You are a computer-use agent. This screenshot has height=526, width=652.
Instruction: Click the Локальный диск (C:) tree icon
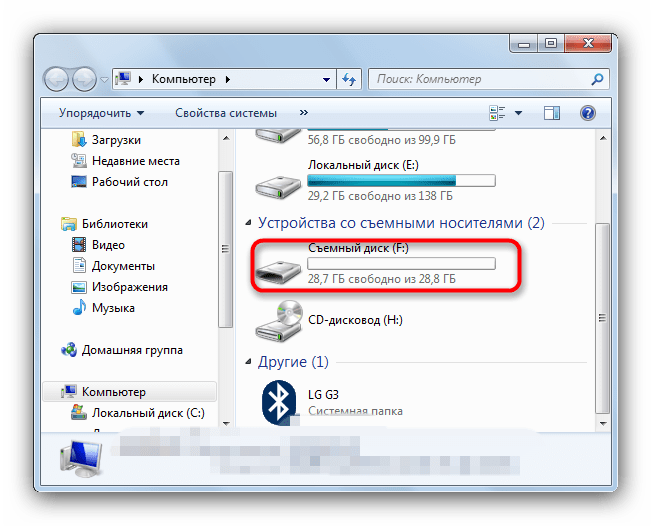tap(79, 412)
